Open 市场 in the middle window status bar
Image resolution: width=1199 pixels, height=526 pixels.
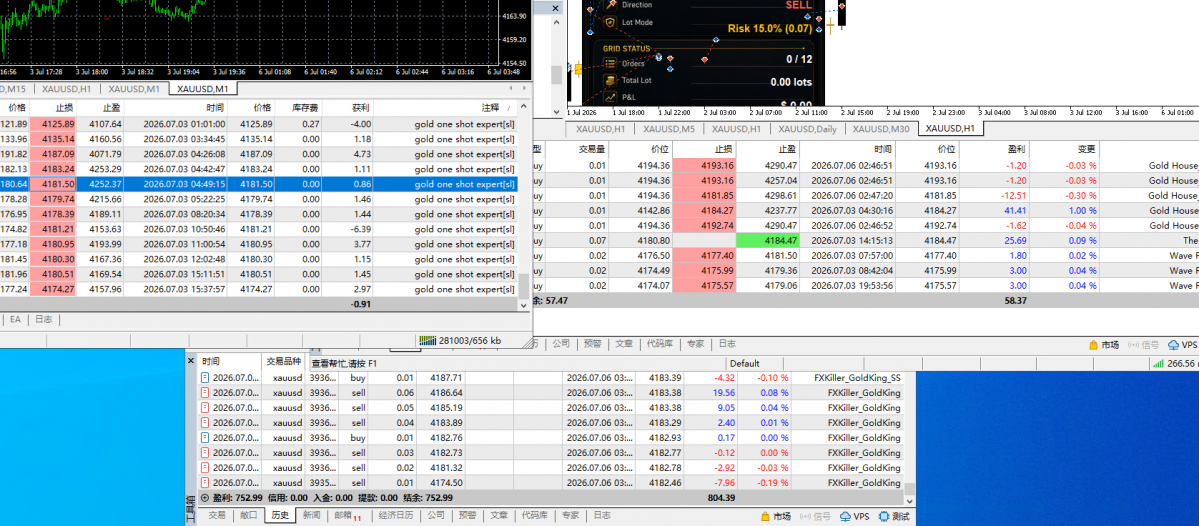click(x=1104, y=345)
